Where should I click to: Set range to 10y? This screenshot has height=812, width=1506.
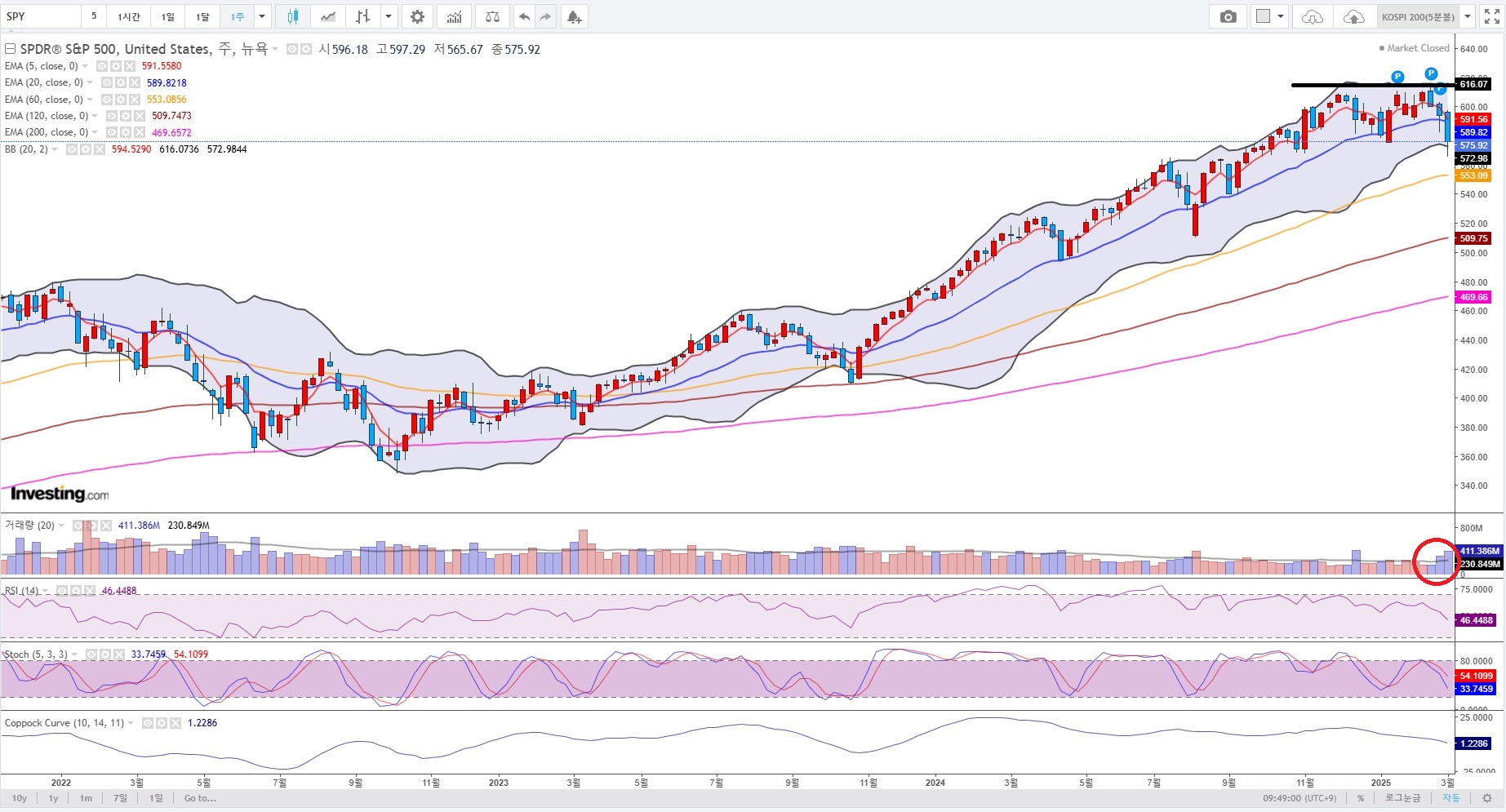tap(20, 798)
